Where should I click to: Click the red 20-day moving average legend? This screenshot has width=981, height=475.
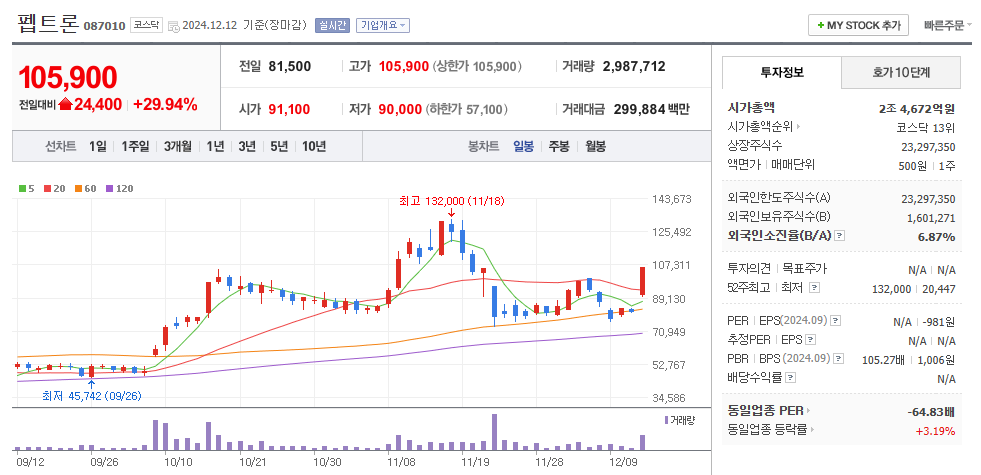click(54, 188)
